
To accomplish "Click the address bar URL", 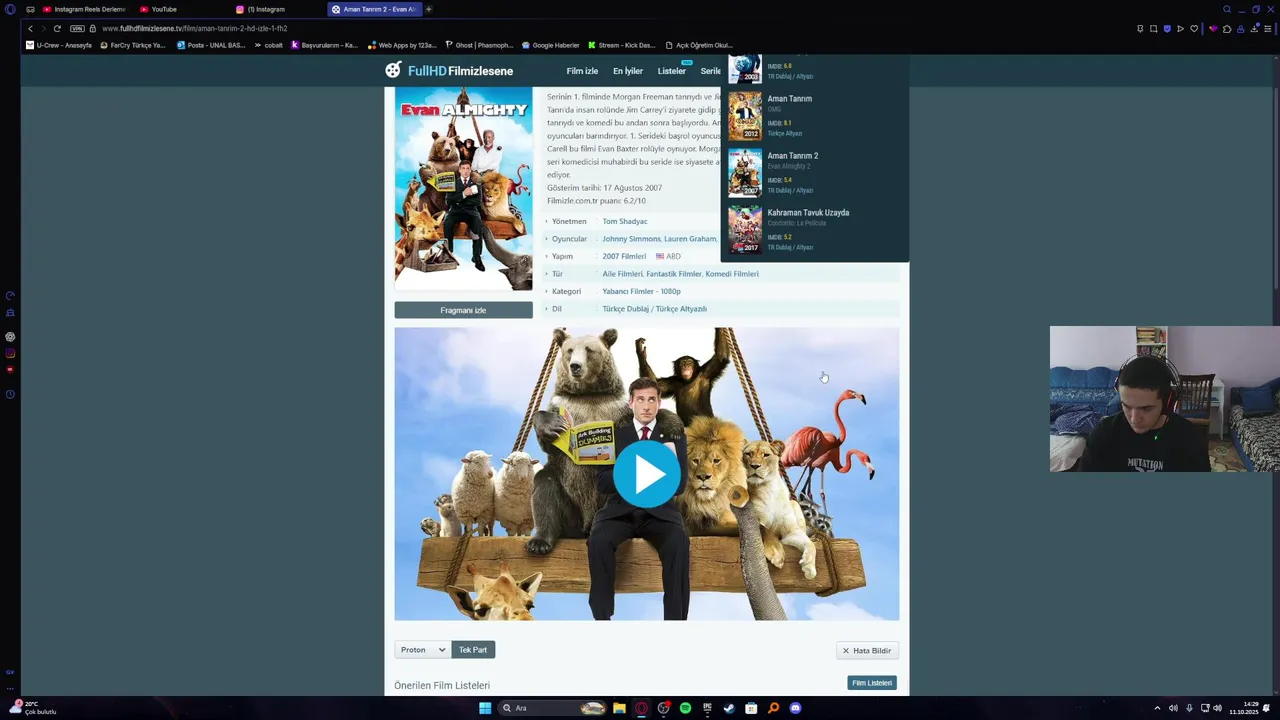I will (194, 28).
